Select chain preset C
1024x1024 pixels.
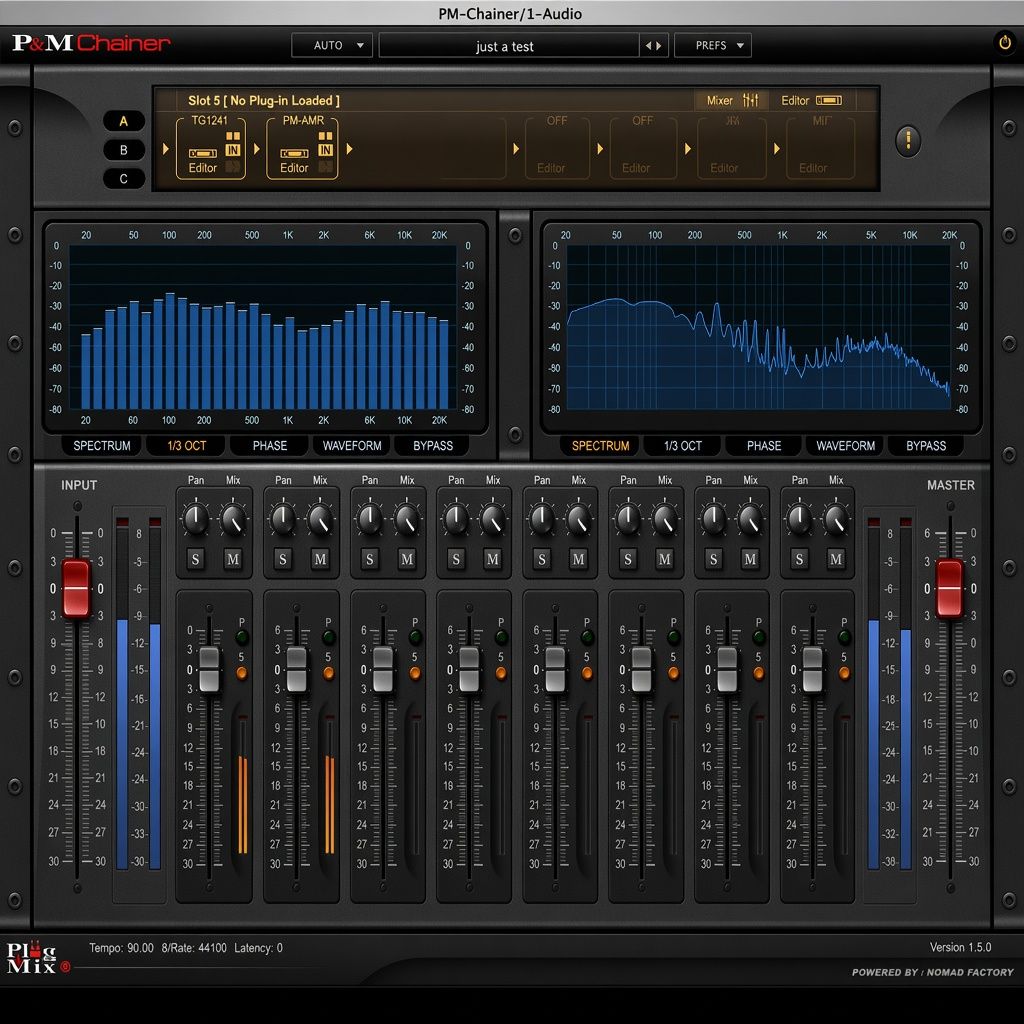click(x=123, y=178)
